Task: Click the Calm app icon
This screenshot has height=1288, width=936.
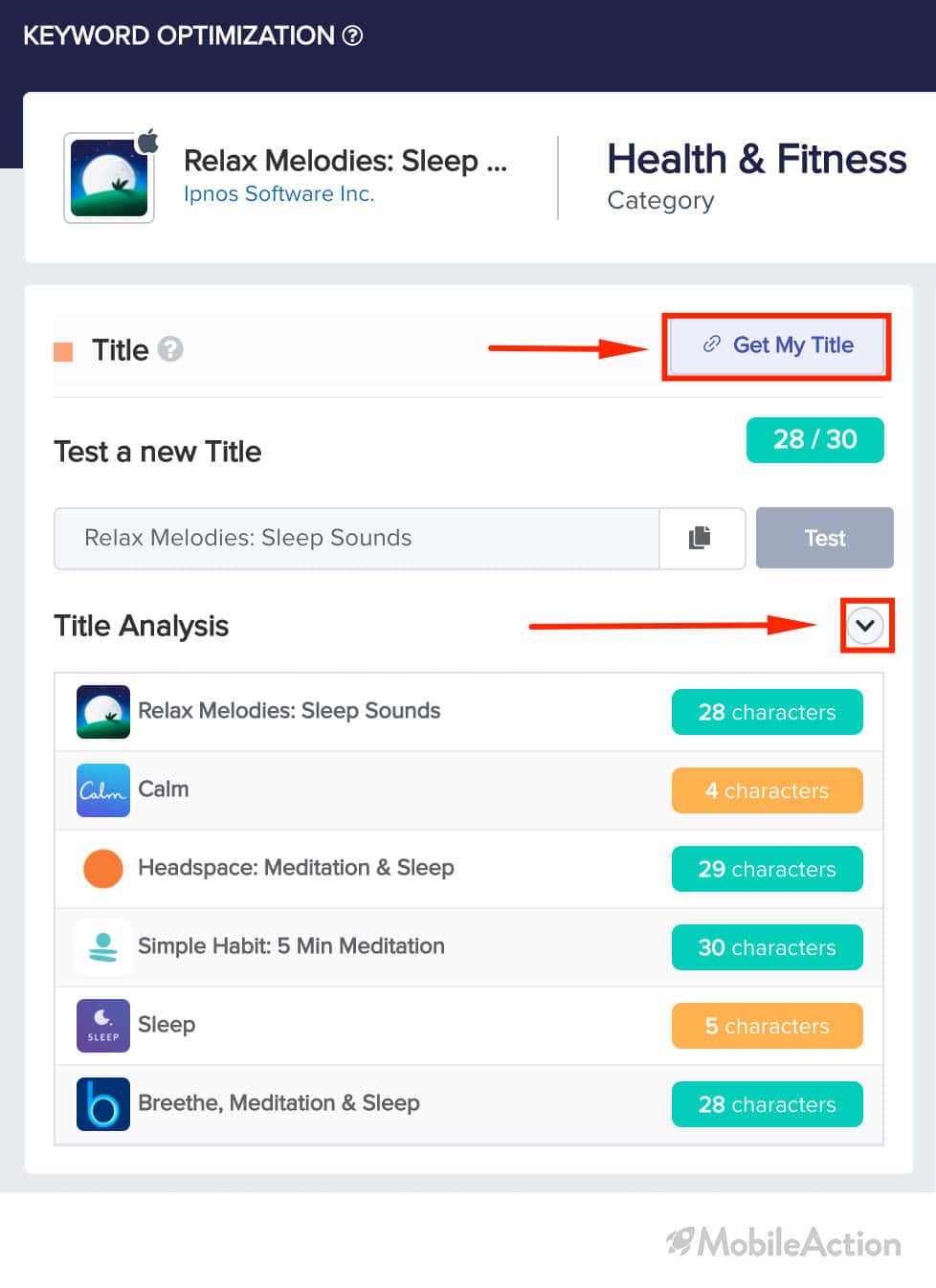Action: [x=103, y=790]
